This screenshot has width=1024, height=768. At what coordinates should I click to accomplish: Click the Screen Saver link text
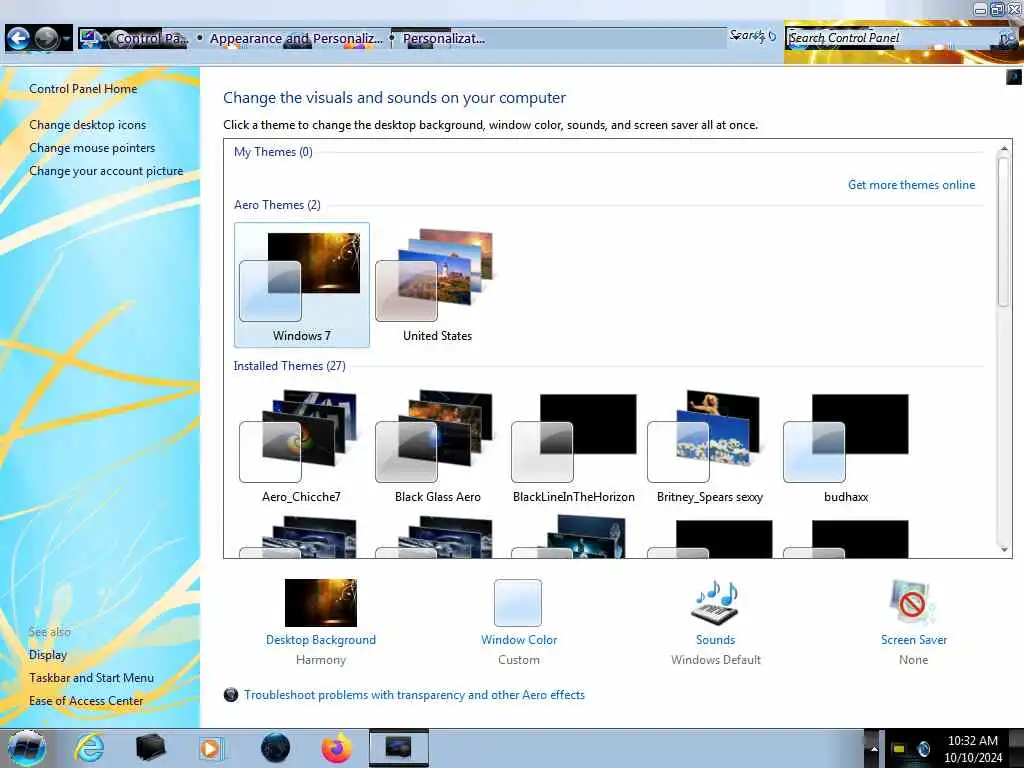point(914,640)
